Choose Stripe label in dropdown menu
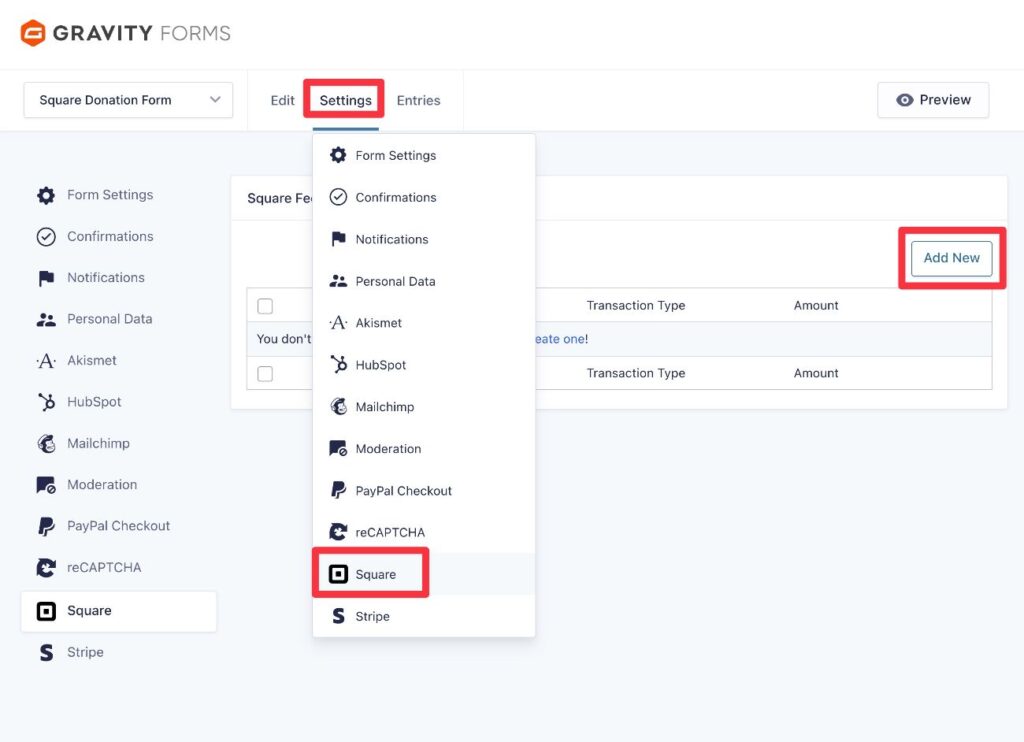Image resolution: width=1024 pixels, height=742 pixels. click(372, 616)
